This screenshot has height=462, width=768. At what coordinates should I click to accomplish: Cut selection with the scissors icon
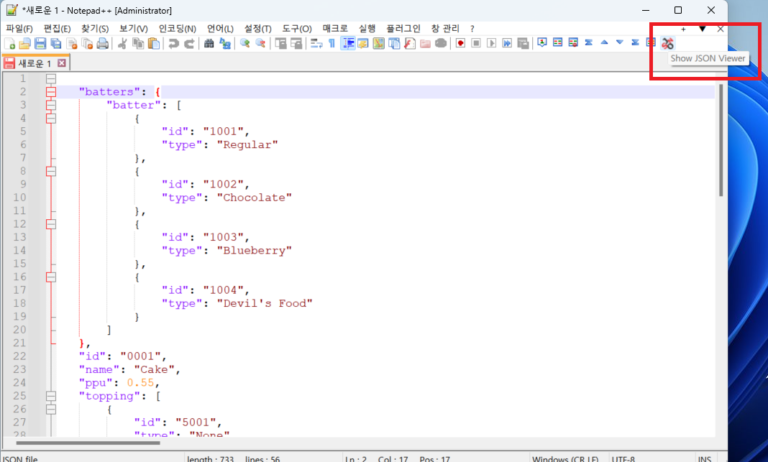122,44
